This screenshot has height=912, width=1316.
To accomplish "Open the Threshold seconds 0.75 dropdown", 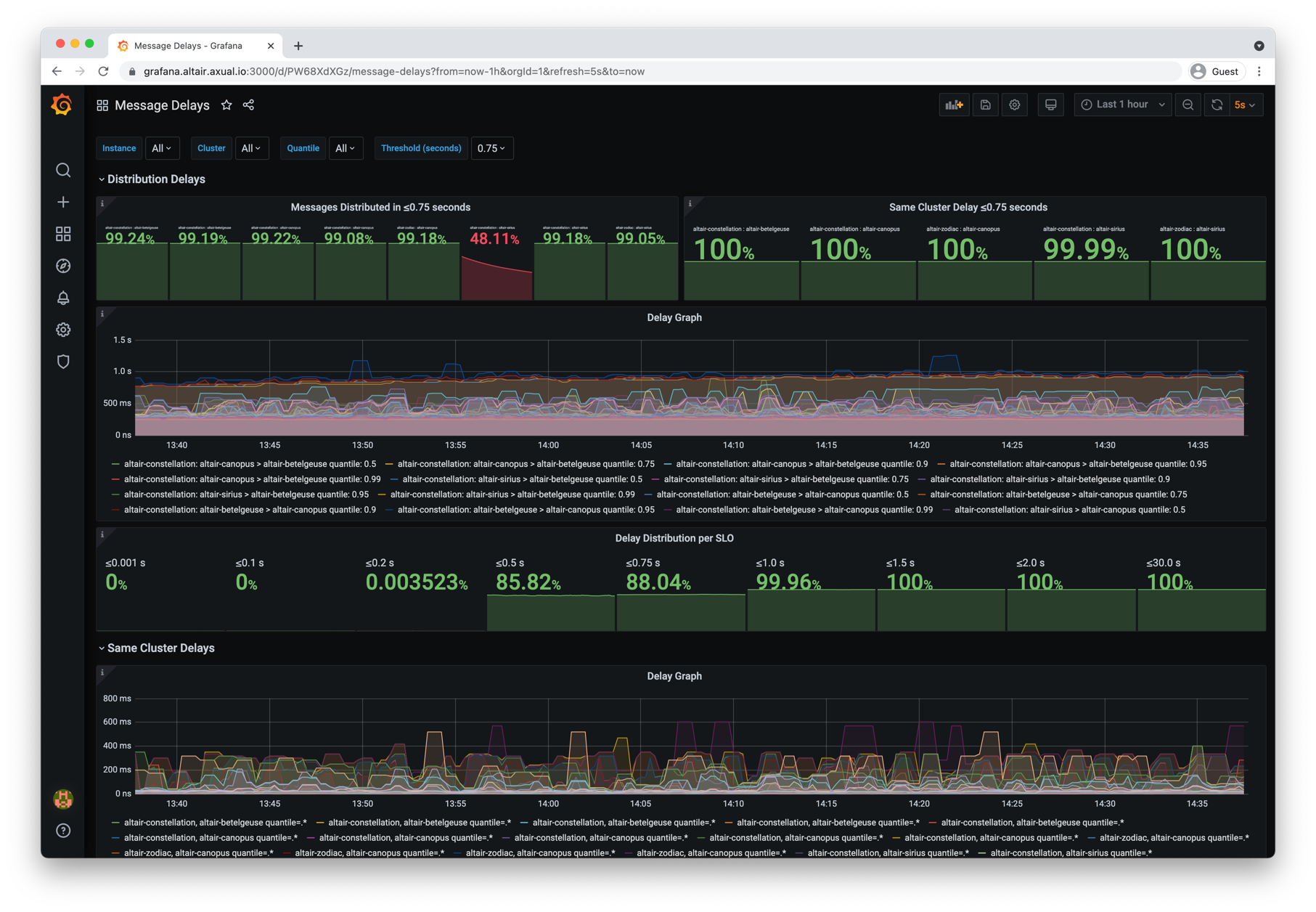I will click(492, 148).
